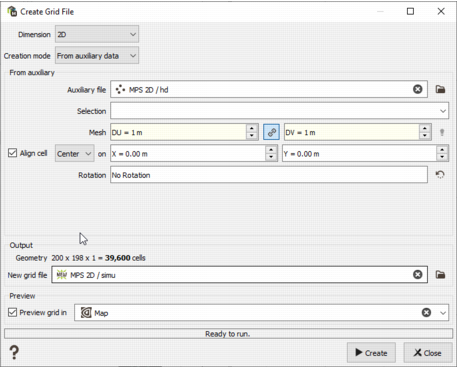Image resolution: width=457 pixels, height=367 pixels.
Task: Increase the DU mesh value
Action: [252, 128]
